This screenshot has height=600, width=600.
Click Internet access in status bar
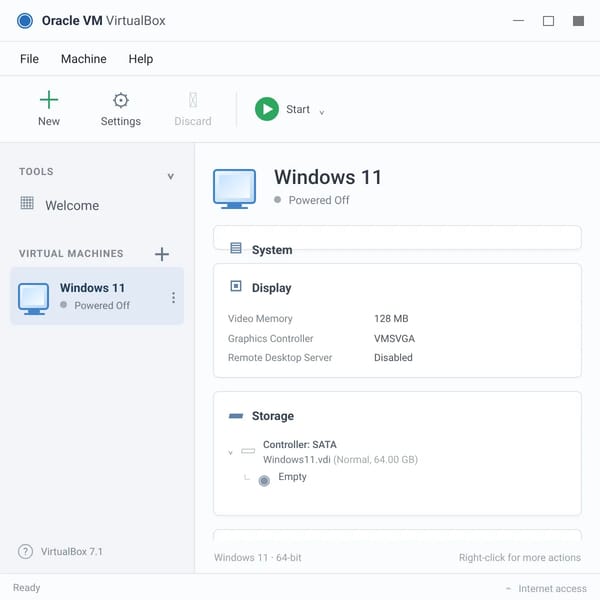[552, 589]
